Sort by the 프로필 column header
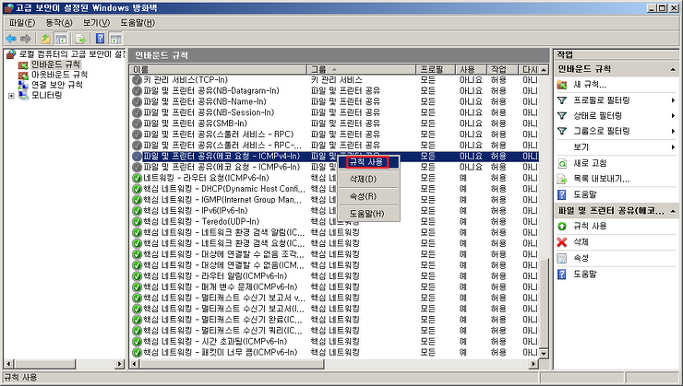683x386 pixels. (x=435, y=69)
